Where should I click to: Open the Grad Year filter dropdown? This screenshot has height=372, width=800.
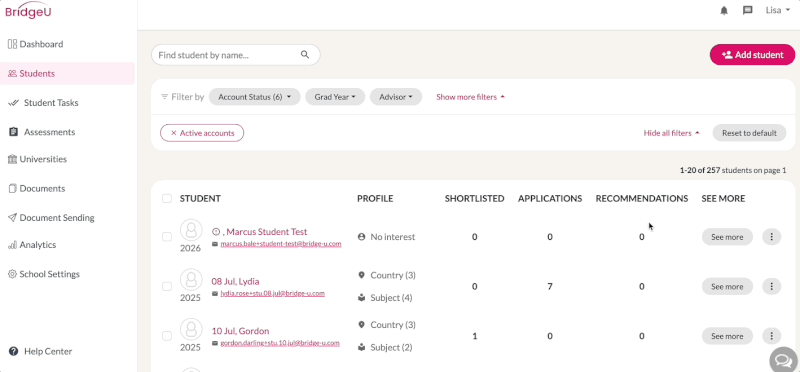[x=335, y=96]
